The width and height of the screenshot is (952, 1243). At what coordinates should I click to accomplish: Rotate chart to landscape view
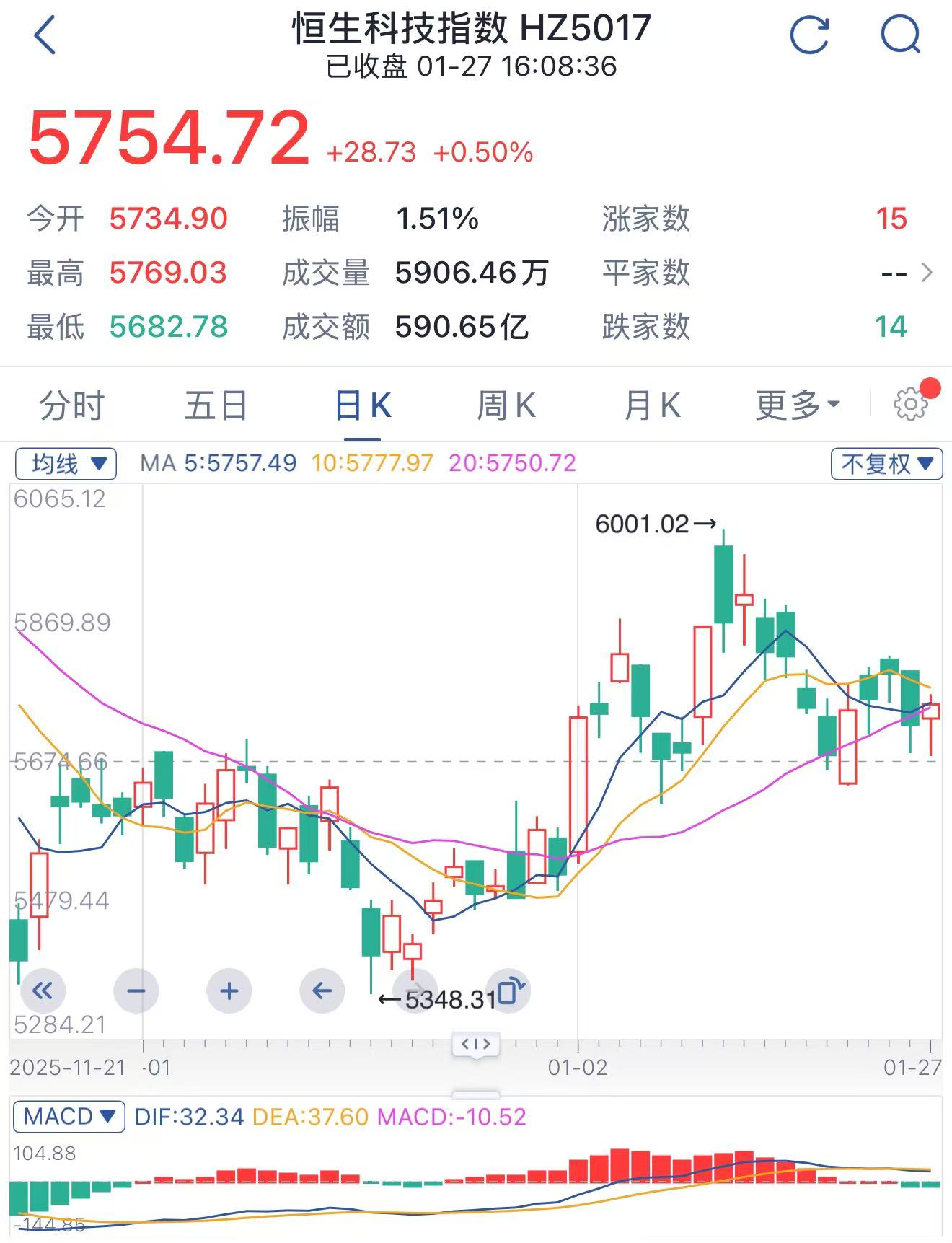click(508, 991)
